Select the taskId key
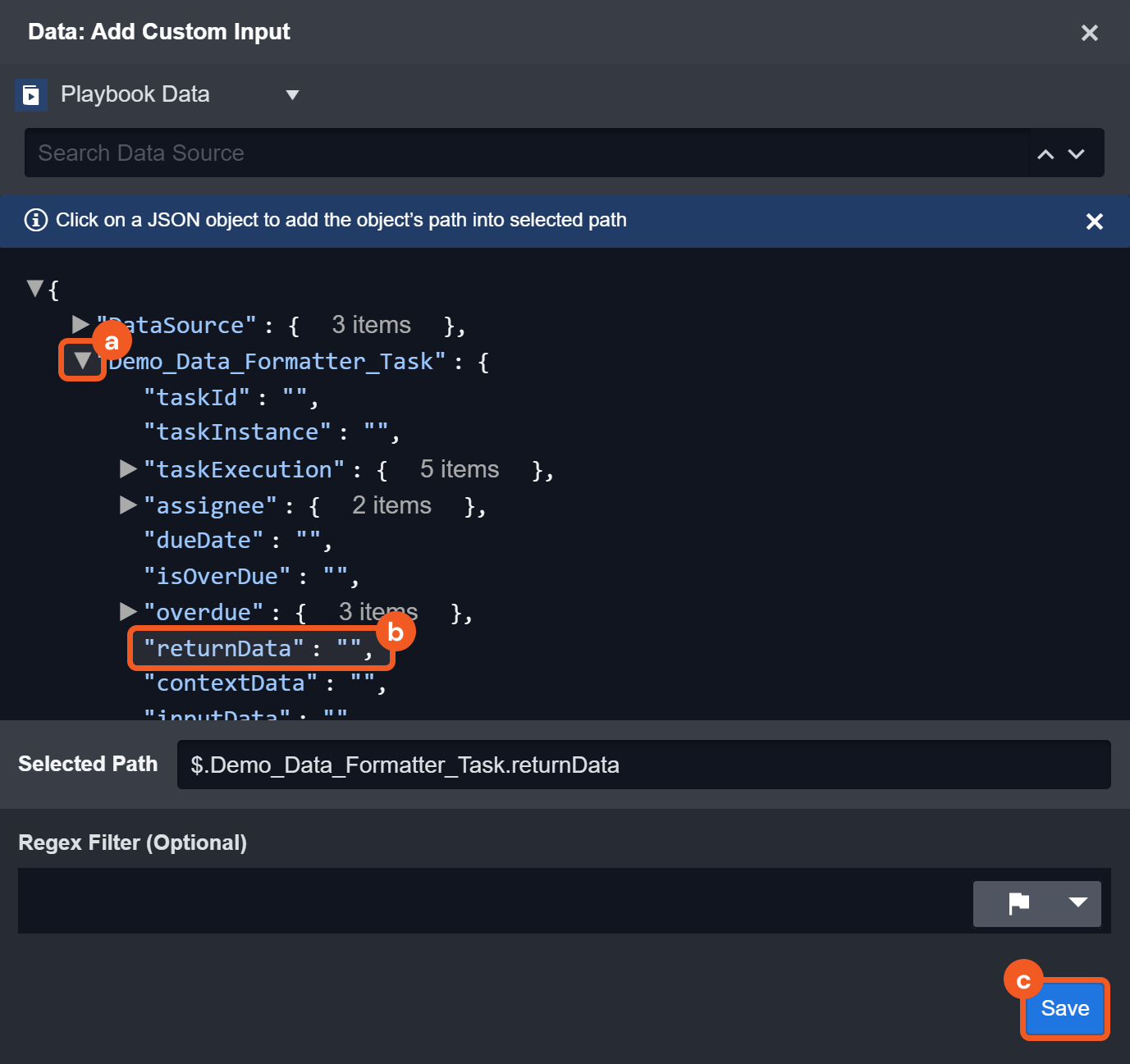This screenshot has width=1130, height=1064. coord(196,398)
